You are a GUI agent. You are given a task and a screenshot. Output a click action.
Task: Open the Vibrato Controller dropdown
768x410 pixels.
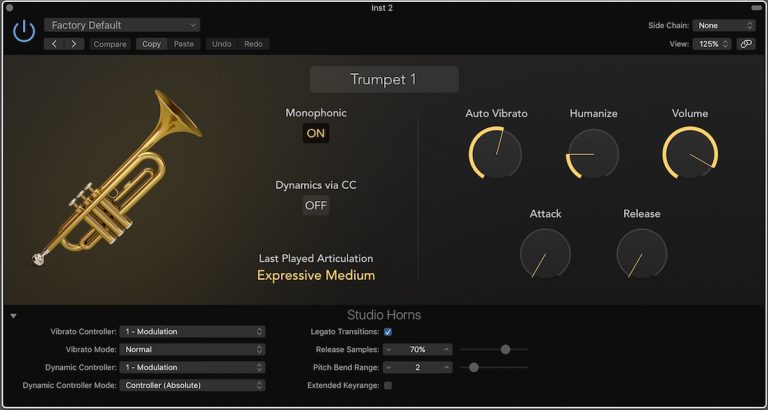point(192,332)
